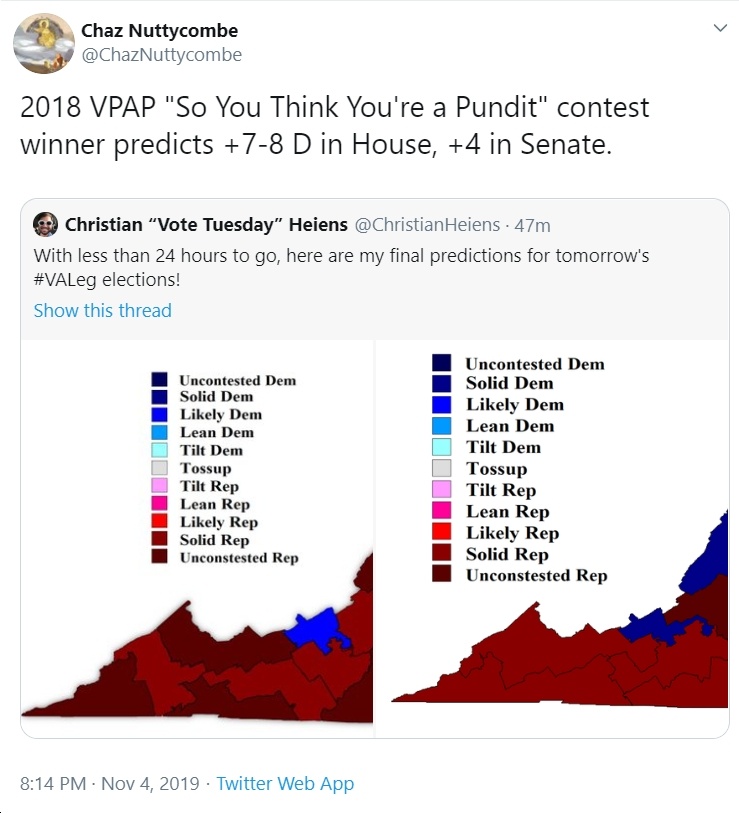Click the Twitter Web App link

coord(285,783)
